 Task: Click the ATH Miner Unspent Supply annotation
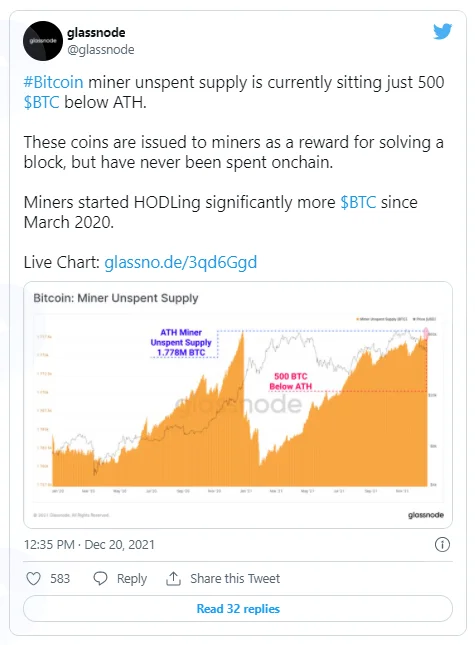(x=181, y=342)
